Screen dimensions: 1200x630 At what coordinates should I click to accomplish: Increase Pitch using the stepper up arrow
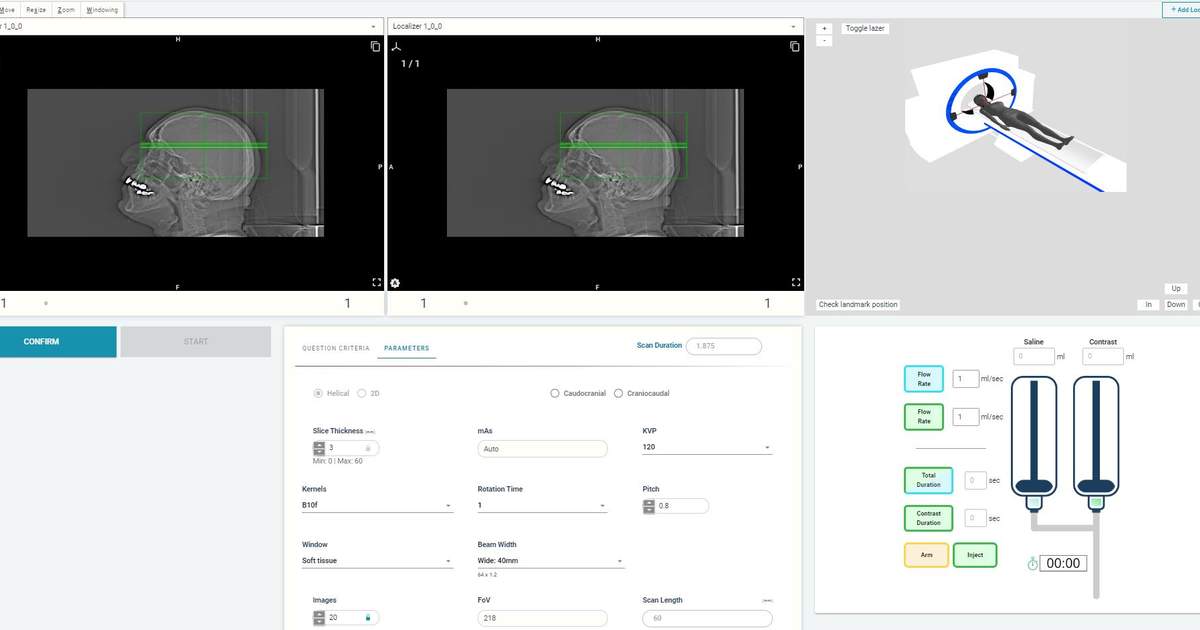[x=648, y=502]
